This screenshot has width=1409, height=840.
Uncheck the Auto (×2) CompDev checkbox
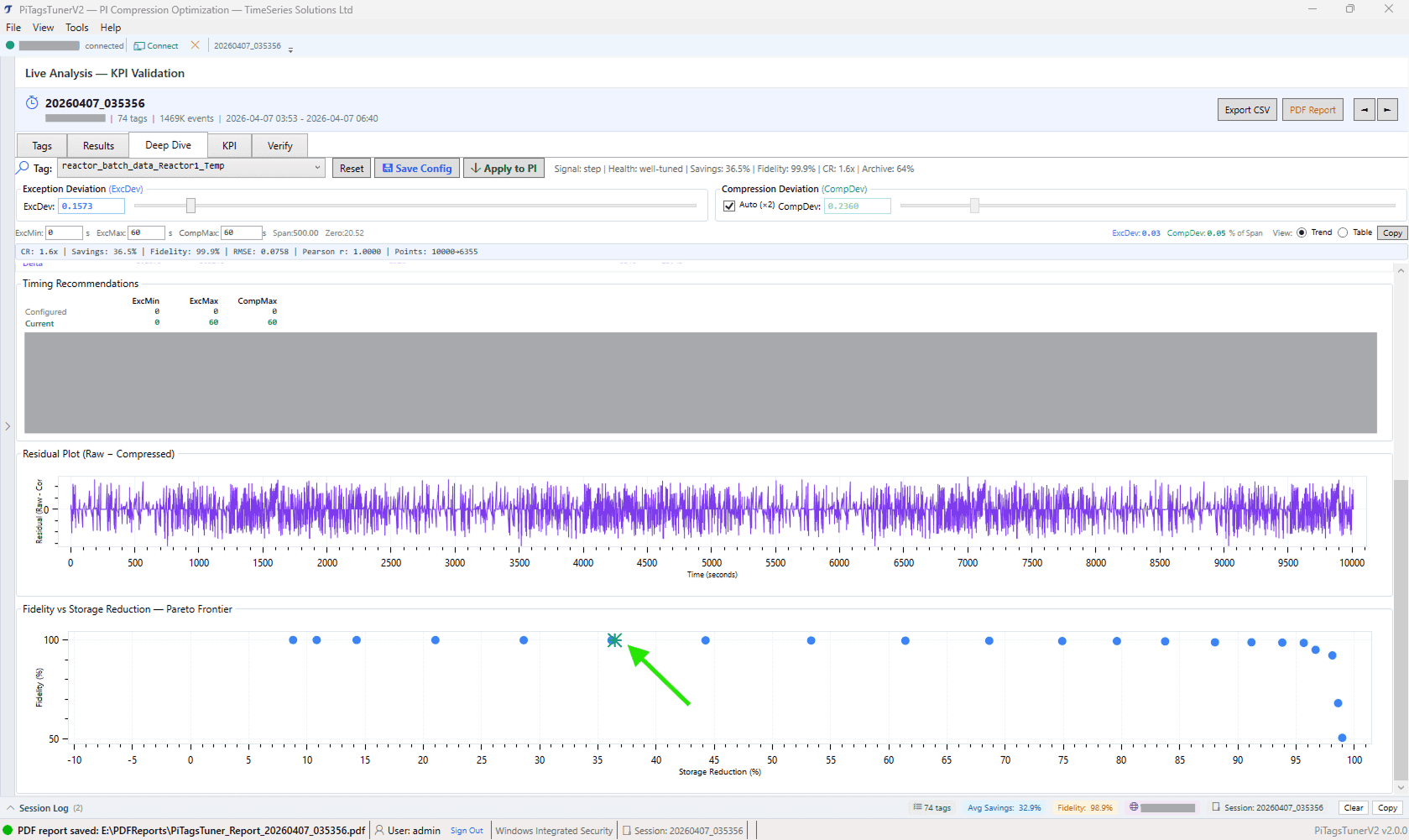click(x=729, y=206)
